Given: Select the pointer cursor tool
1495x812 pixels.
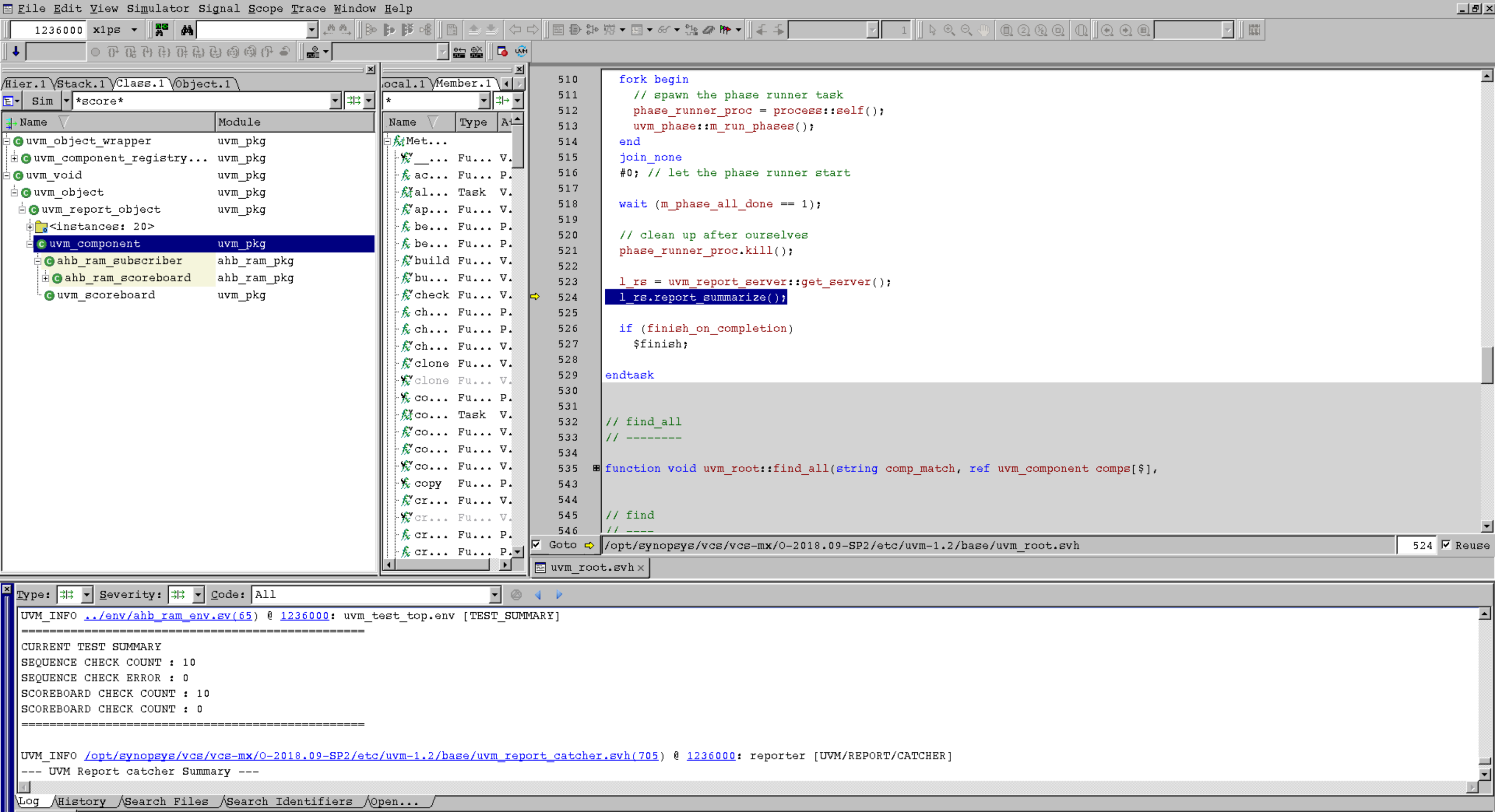Looking at the screenshot, I should pyautogui.click(x=932, y=30).
